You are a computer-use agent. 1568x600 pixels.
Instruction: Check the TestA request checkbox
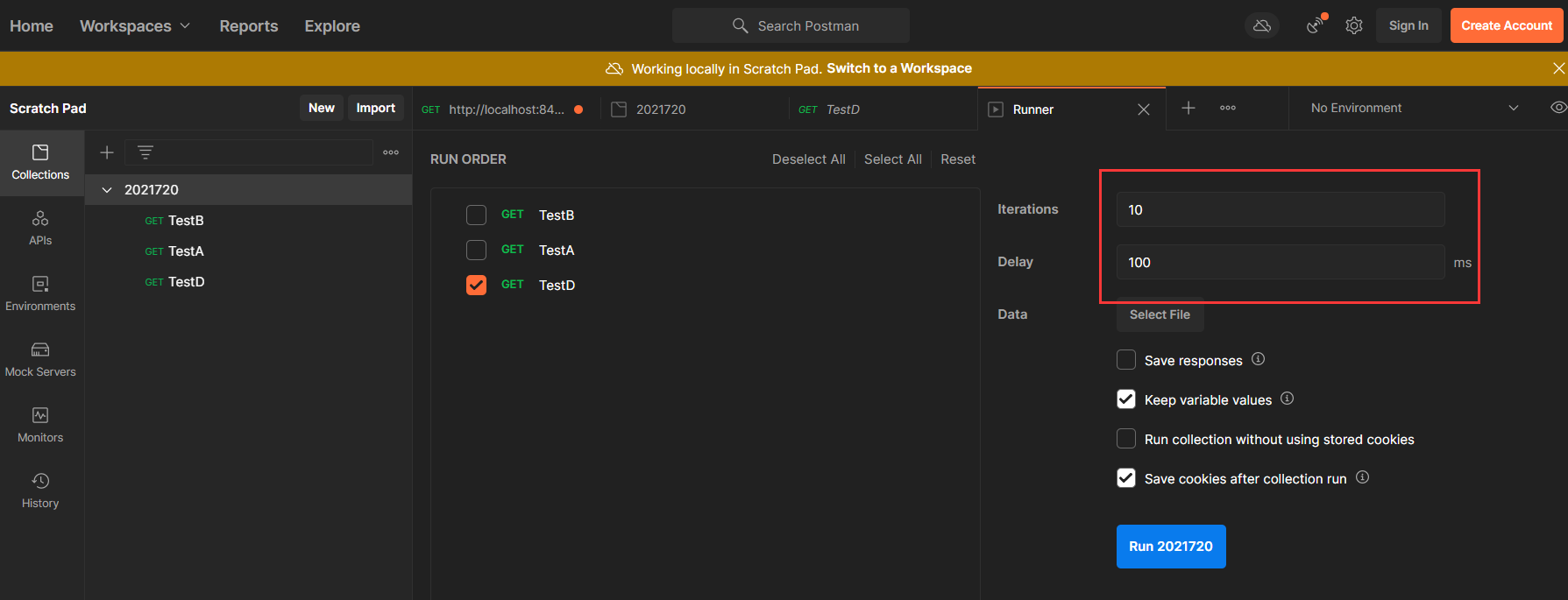(476, 250)
